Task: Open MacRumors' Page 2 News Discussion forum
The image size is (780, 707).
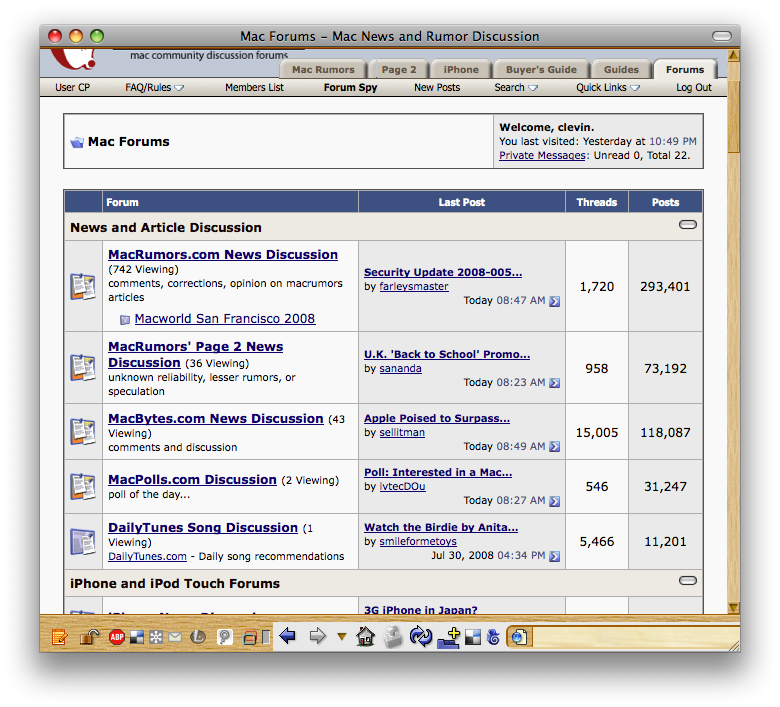Action: tap(195, 354)
